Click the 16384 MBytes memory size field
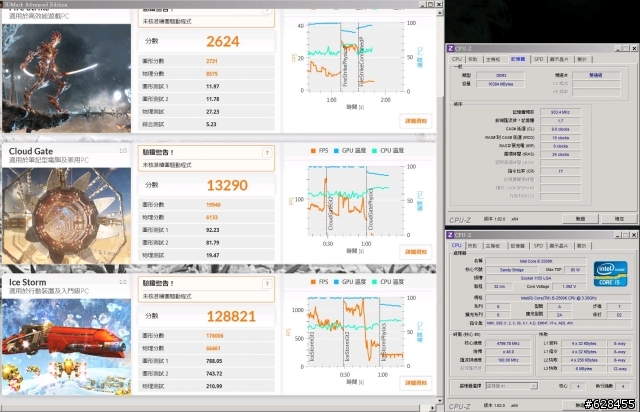Screen dimensions: 640x412 click(501, 84)
